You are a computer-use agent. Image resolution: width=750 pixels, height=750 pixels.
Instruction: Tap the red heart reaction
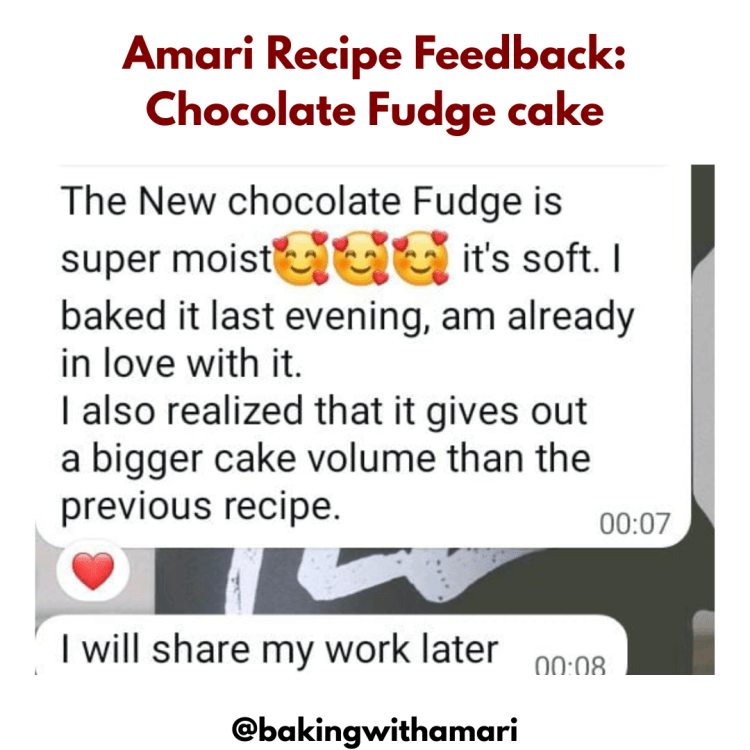[93, 570]
